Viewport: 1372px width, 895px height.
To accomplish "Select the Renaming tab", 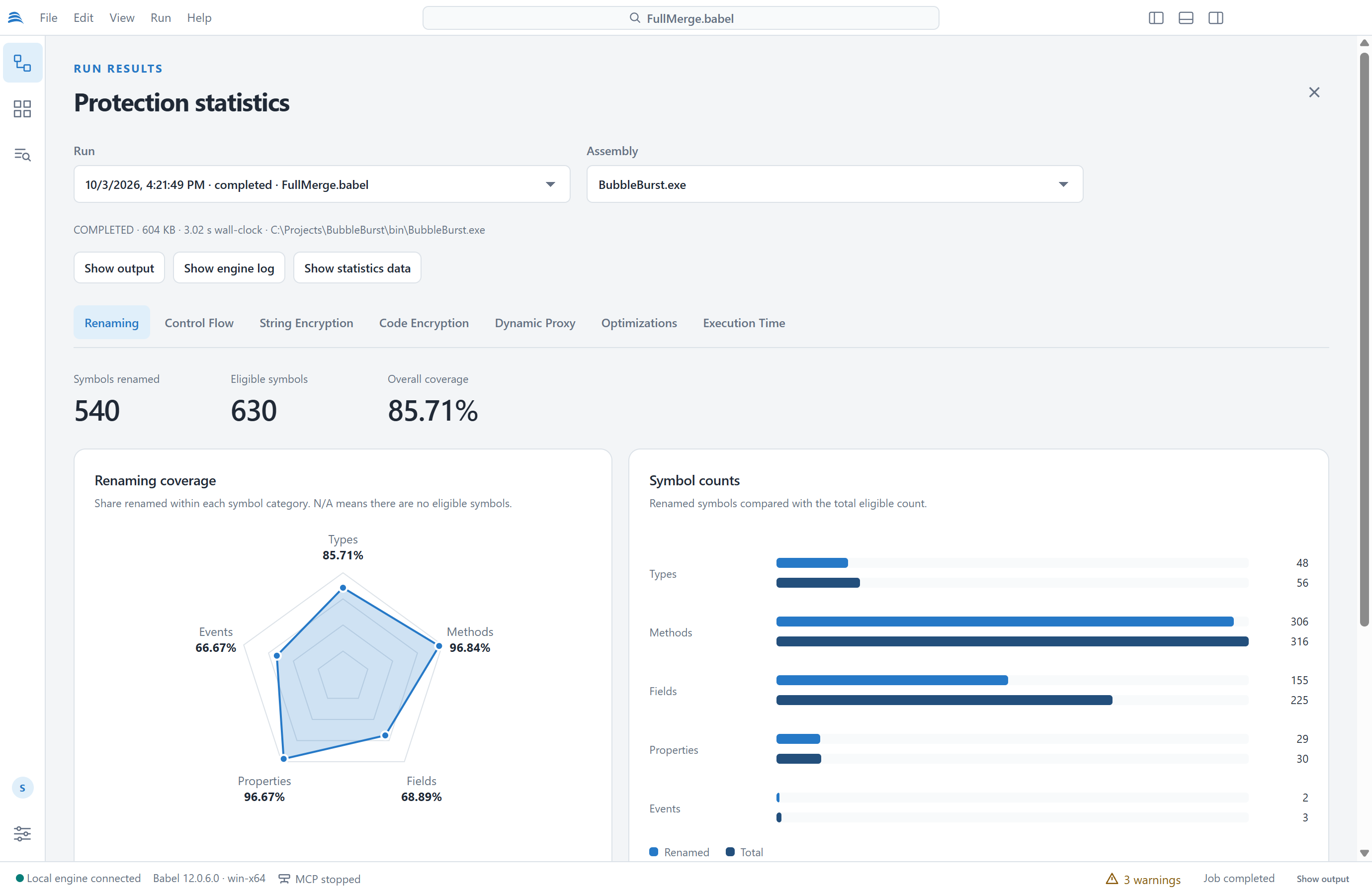I will coord(112,323).
